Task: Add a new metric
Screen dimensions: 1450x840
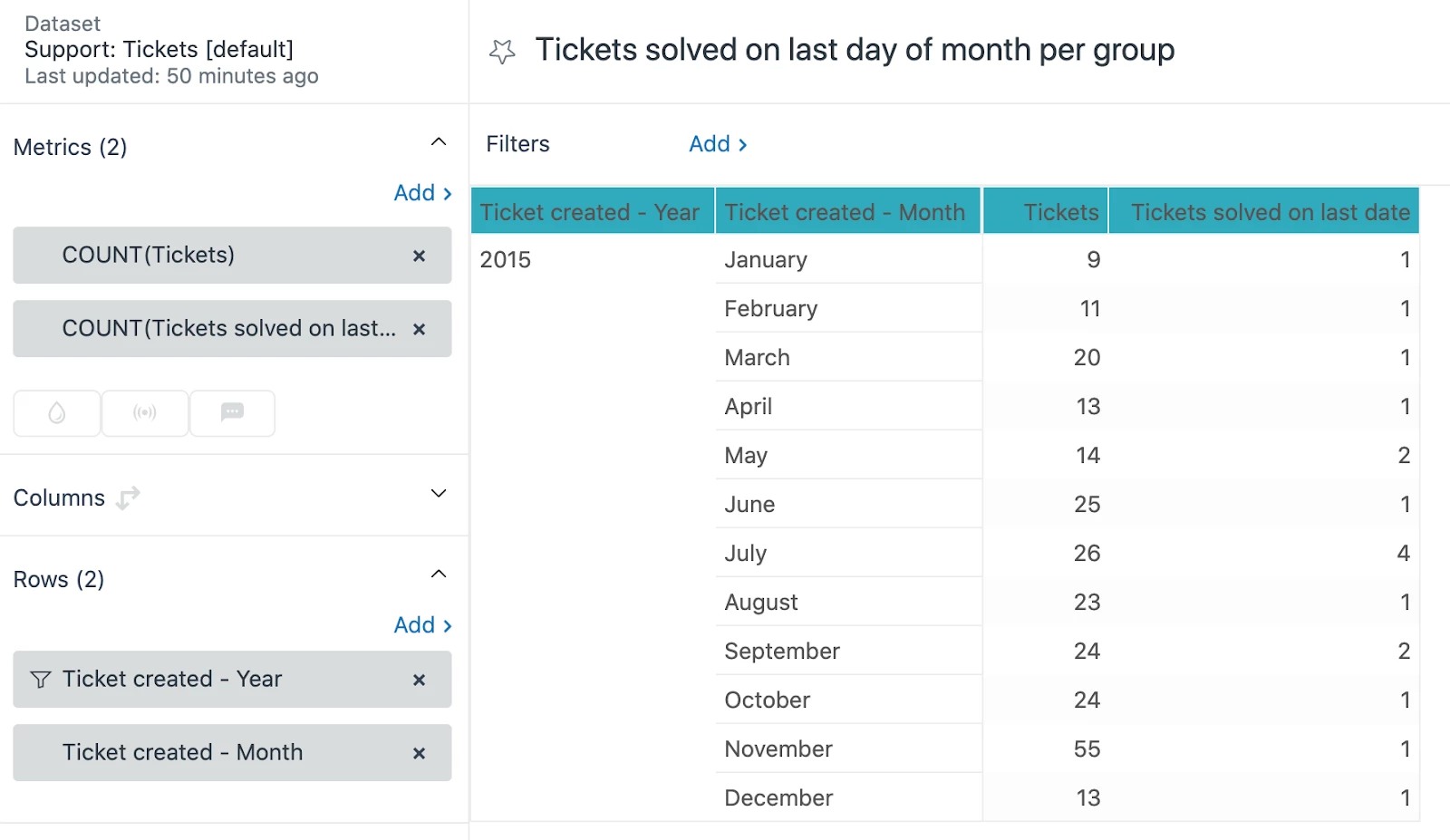Action: coord(422,193)
